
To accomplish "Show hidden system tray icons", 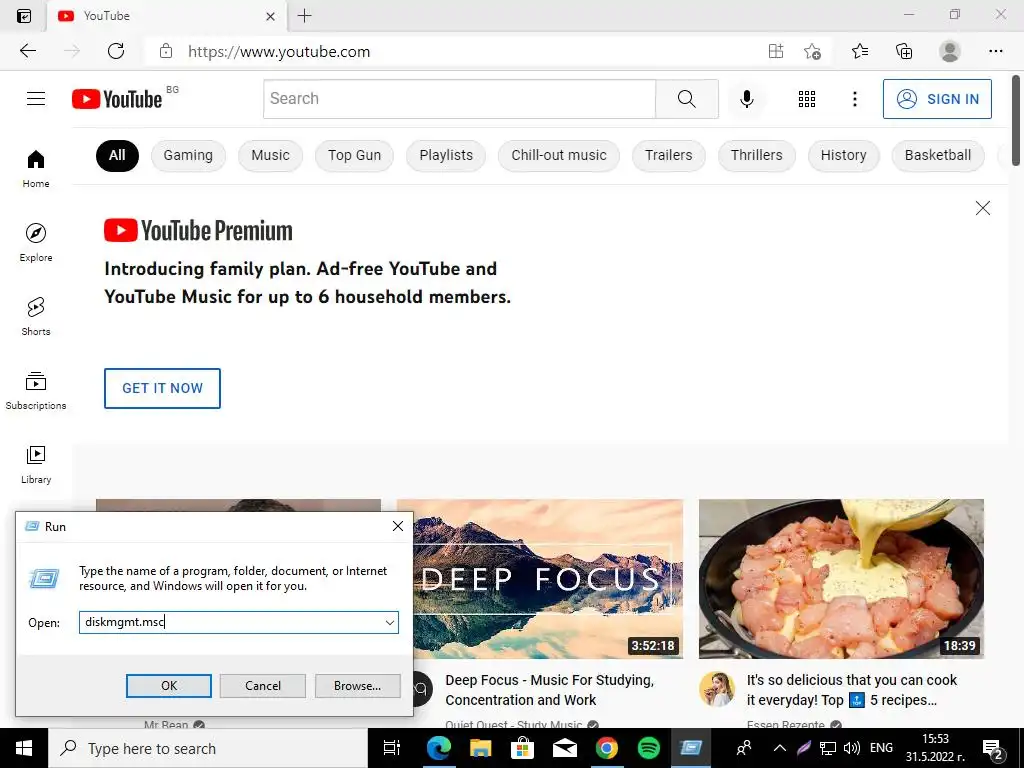I will pyautogui.click(x=779, y=748).
